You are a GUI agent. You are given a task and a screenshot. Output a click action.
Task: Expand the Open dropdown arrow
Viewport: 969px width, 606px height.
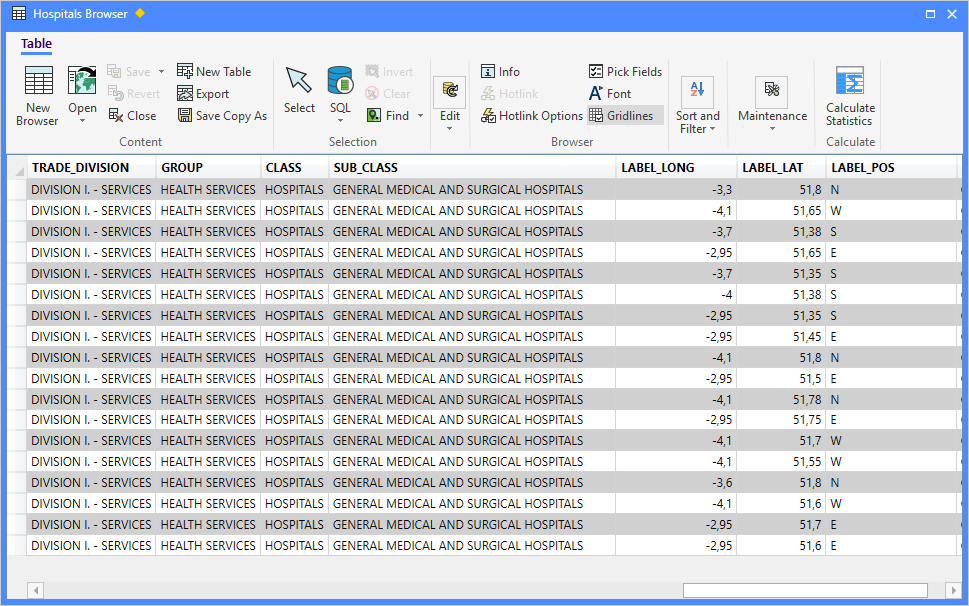click(82, 121)
